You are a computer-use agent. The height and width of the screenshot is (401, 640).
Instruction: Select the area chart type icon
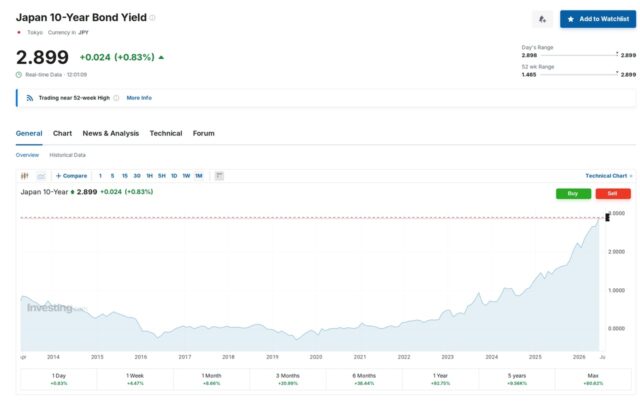41,176
